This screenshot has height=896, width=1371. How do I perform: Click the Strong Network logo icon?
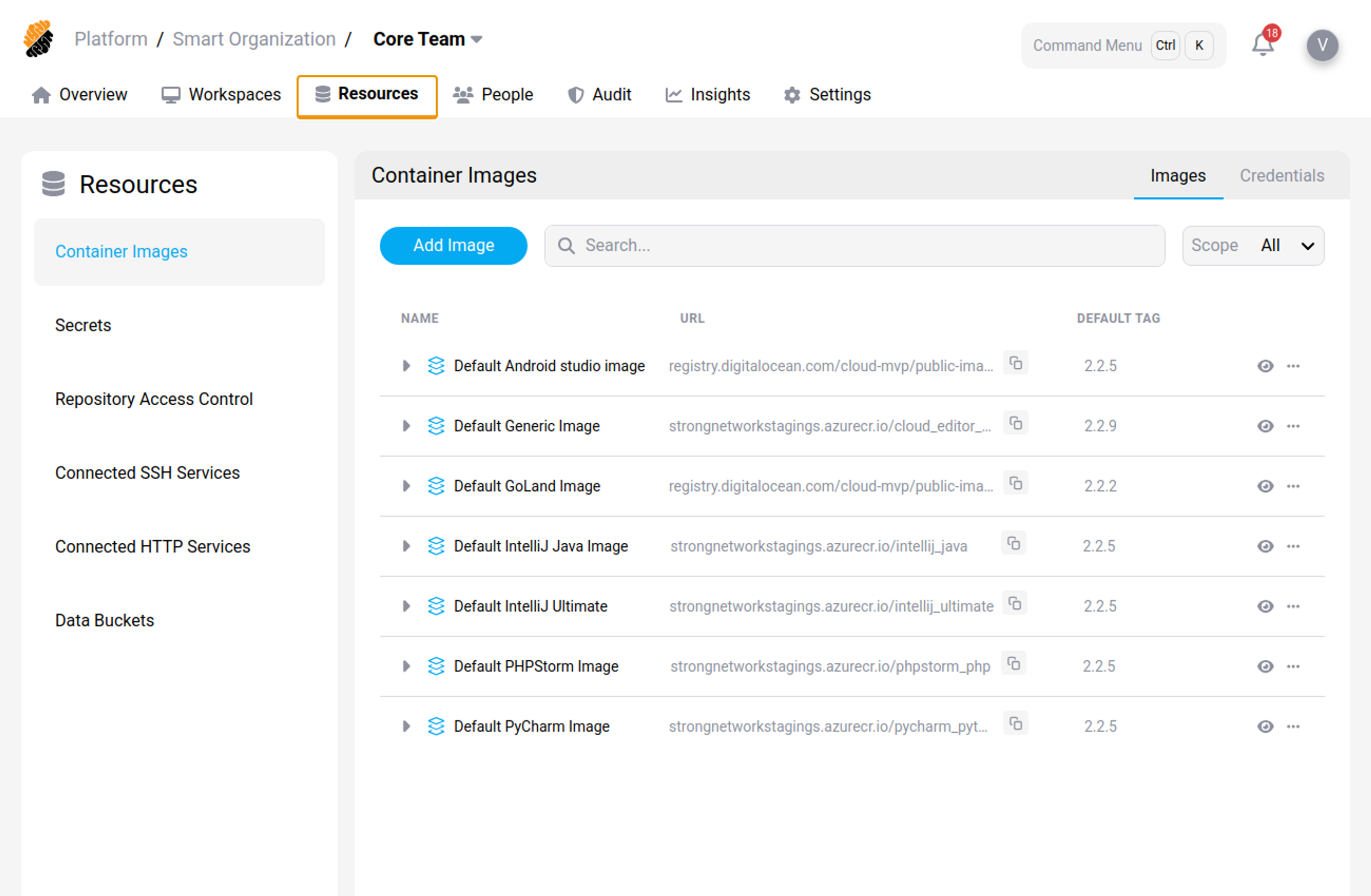pyautogui.click(x=38, y=38)
